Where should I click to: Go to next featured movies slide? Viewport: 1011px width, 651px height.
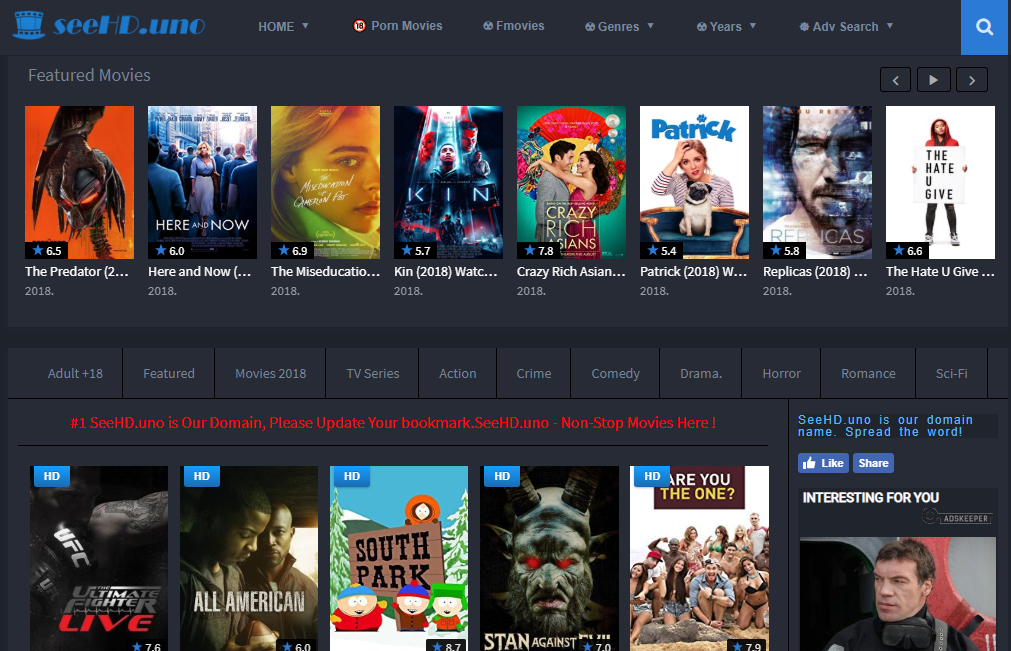click(972, 80)
